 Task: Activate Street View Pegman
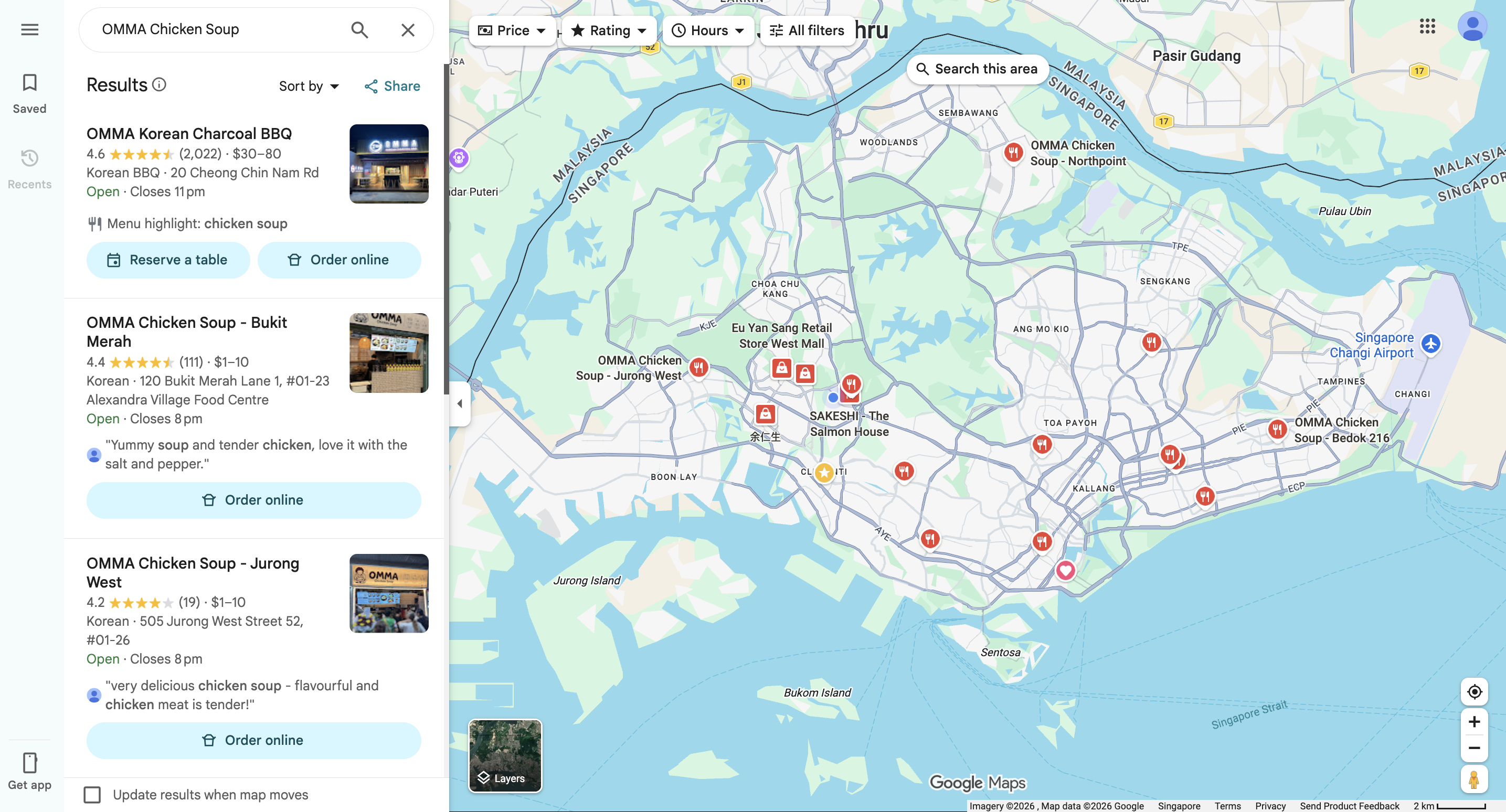click(1474, 780)
